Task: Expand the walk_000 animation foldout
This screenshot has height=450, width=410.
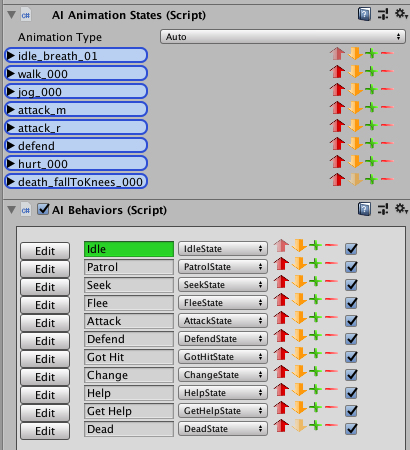Action: click(11, 73)
